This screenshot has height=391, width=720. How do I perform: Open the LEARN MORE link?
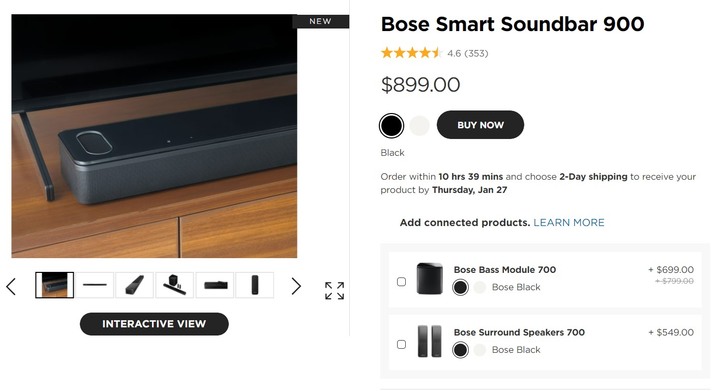click(x=568, y=223)
